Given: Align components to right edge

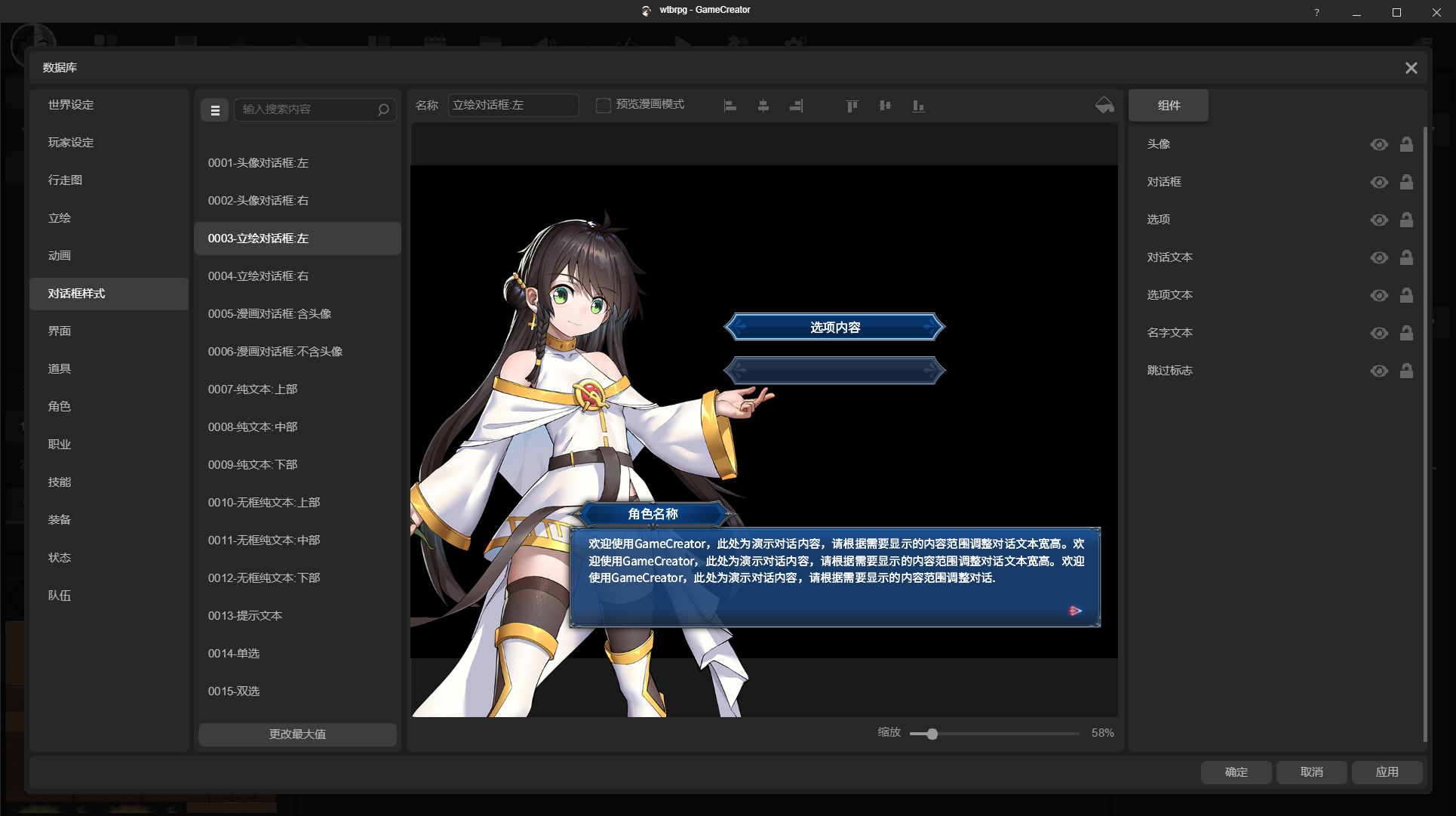Looking at the screenshot, I should [796, 106].
